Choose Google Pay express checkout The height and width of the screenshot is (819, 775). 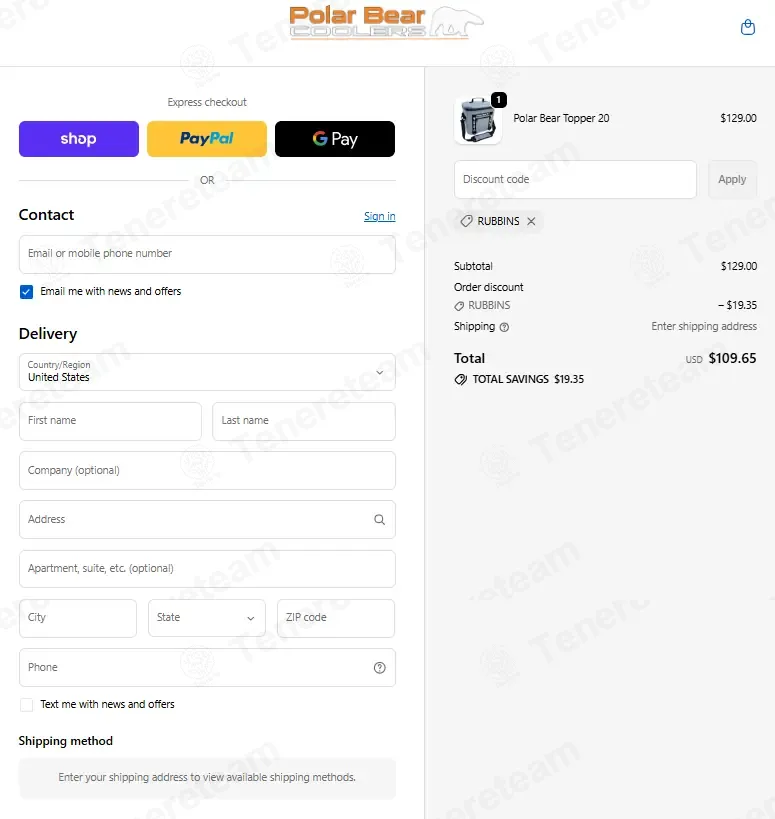pos(335,139)
